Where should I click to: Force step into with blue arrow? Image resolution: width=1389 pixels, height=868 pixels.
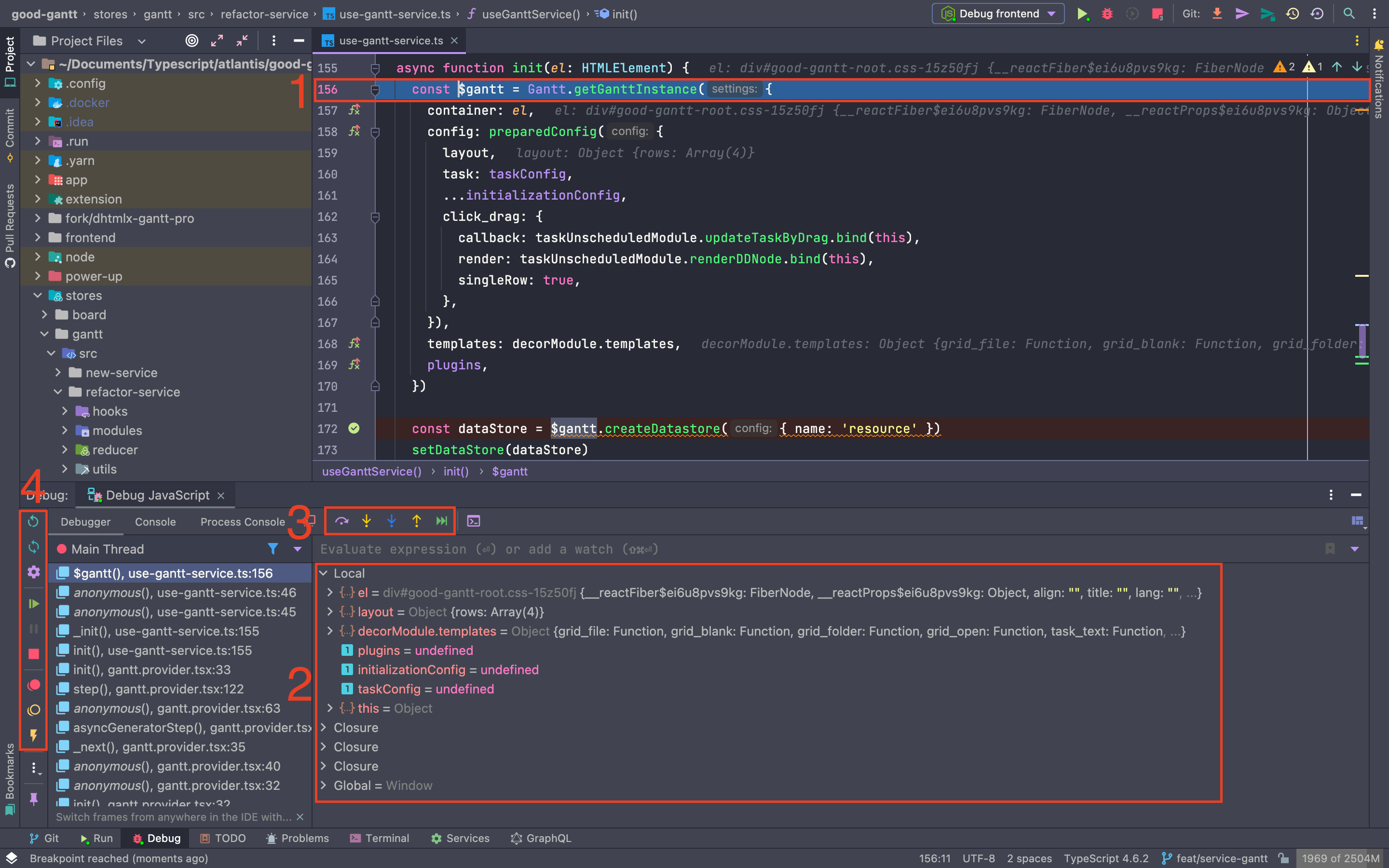click(392, 521)
